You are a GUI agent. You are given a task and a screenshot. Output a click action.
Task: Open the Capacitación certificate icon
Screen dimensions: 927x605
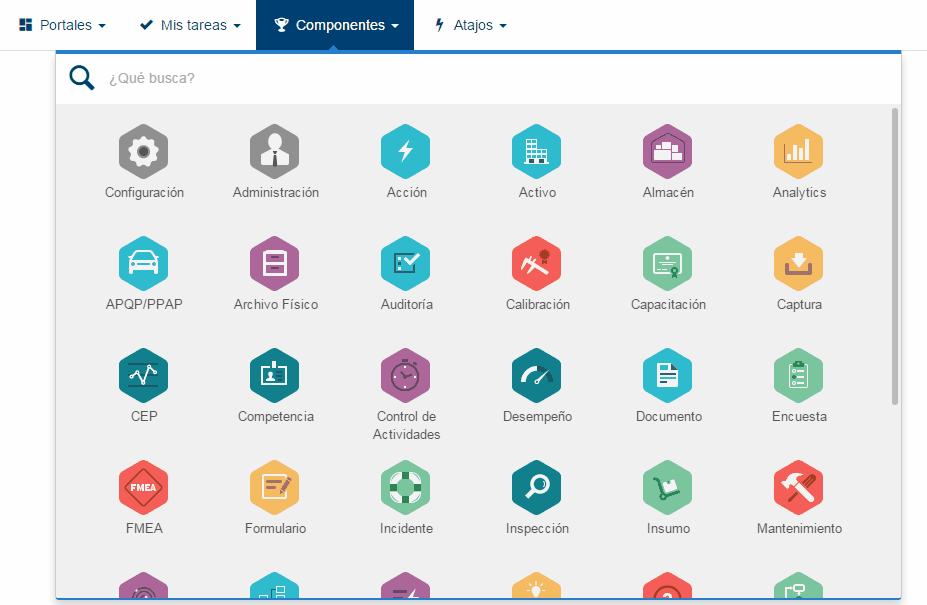coord(667,264)
